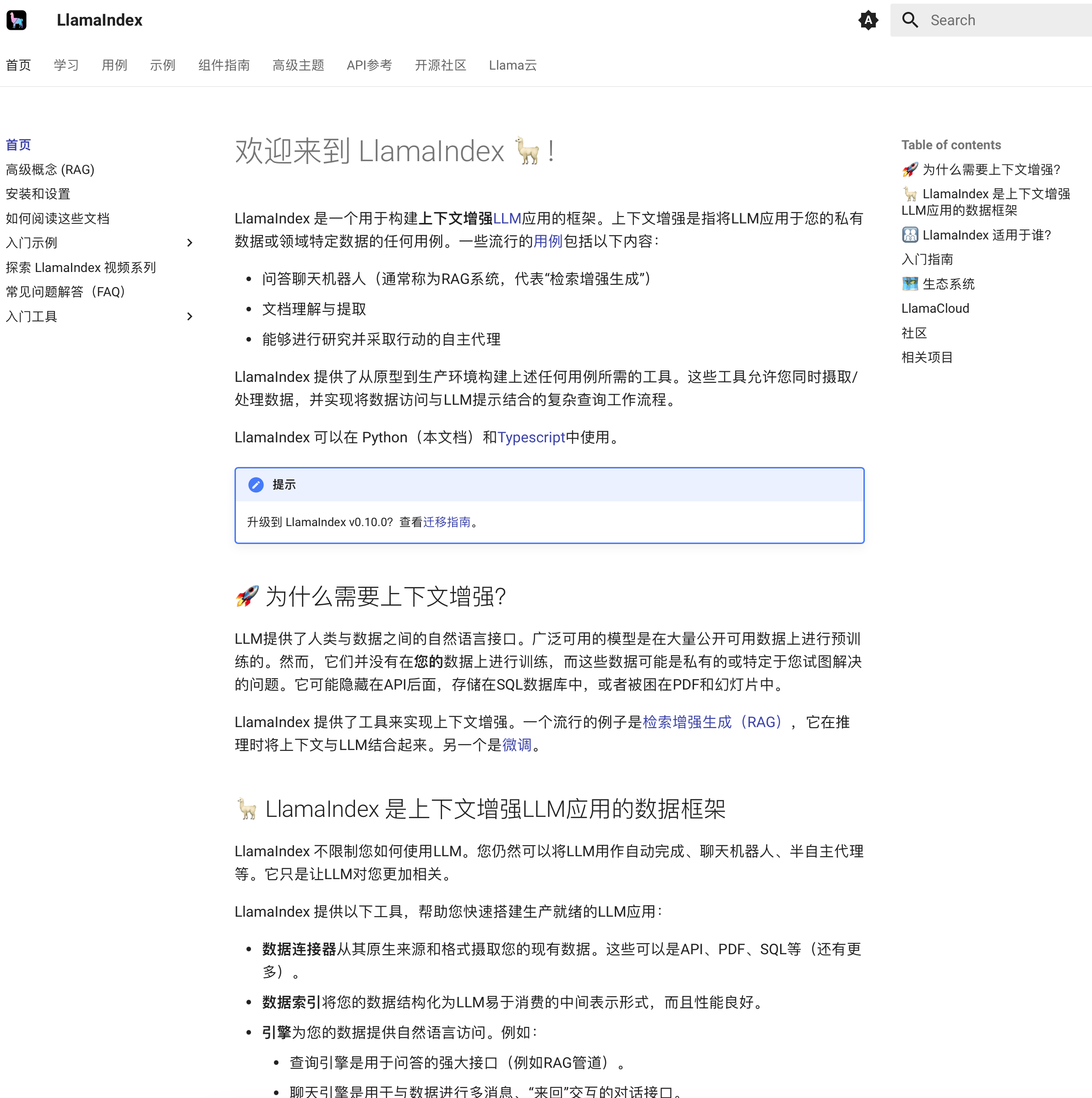
Task: Click the pencil icon in 提示 box
Action: coord(256,485)
